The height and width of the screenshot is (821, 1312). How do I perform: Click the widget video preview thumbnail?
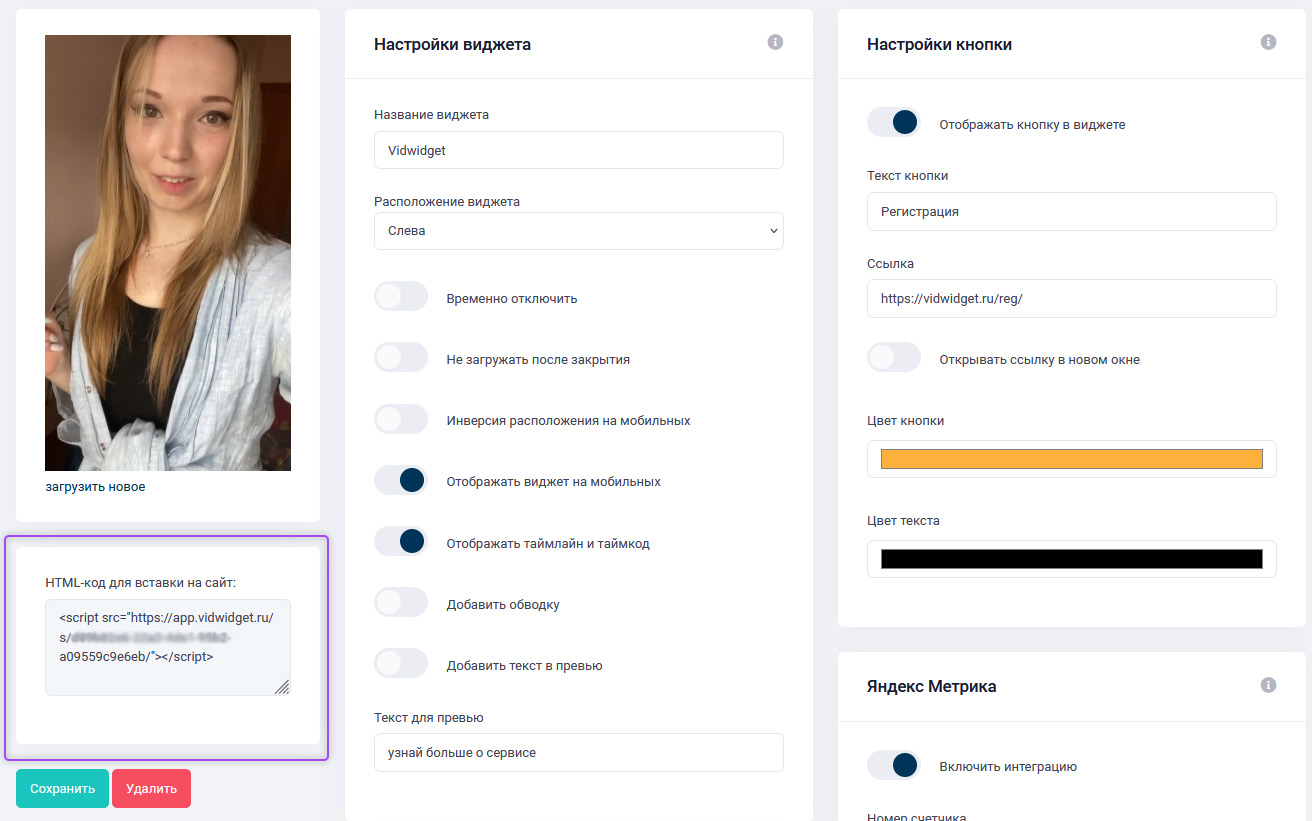pos(168,253)
